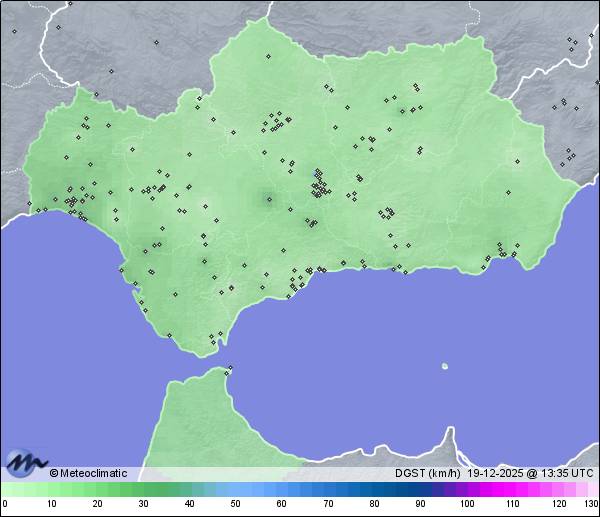Click the DGST (km/h) label
The image size is (600, 517).
[427, 473]
